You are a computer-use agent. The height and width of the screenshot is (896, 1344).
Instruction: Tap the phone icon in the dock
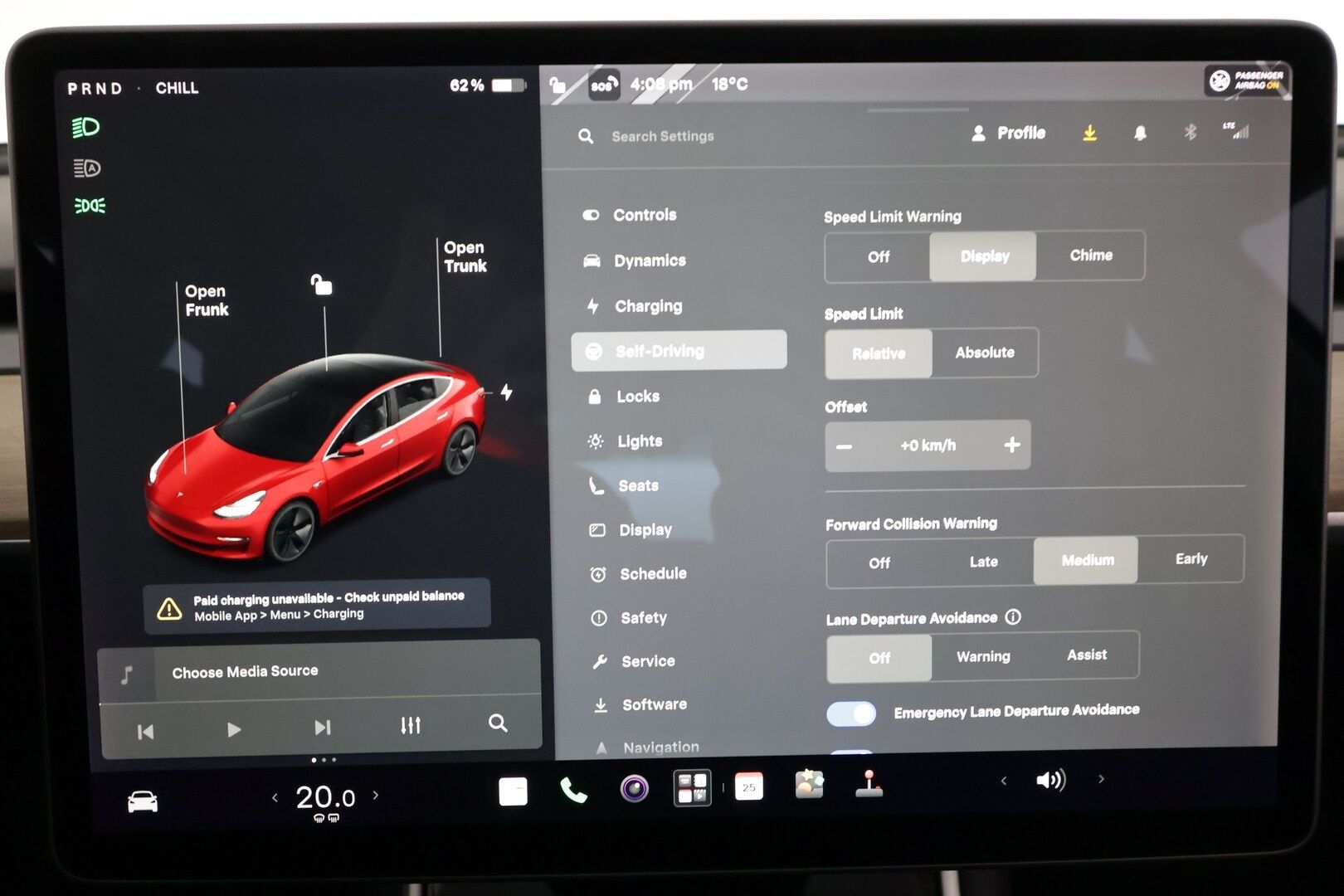573,790
